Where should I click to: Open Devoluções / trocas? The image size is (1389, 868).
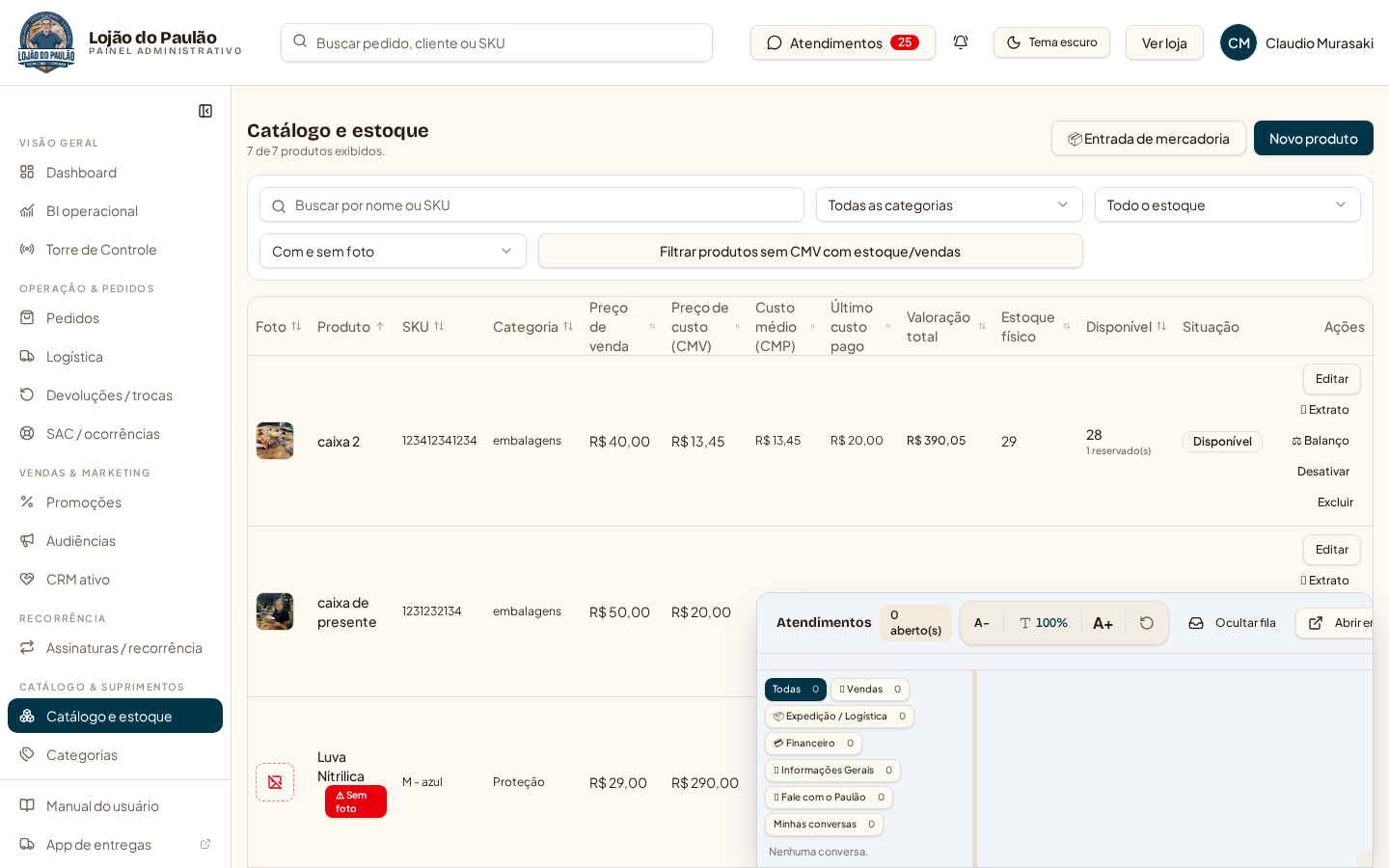click(x=115, y=394)
